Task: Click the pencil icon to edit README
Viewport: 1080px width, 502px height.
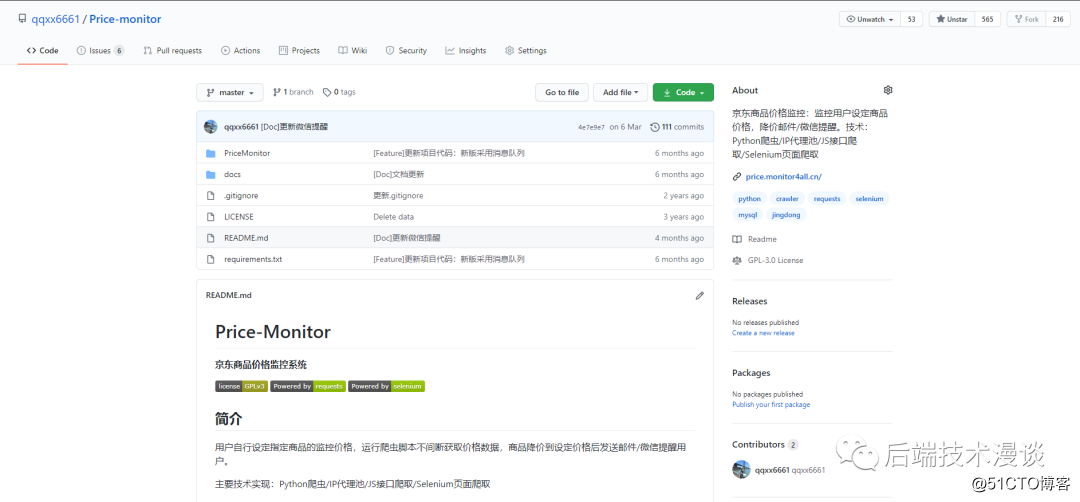Action: [700, 296]
